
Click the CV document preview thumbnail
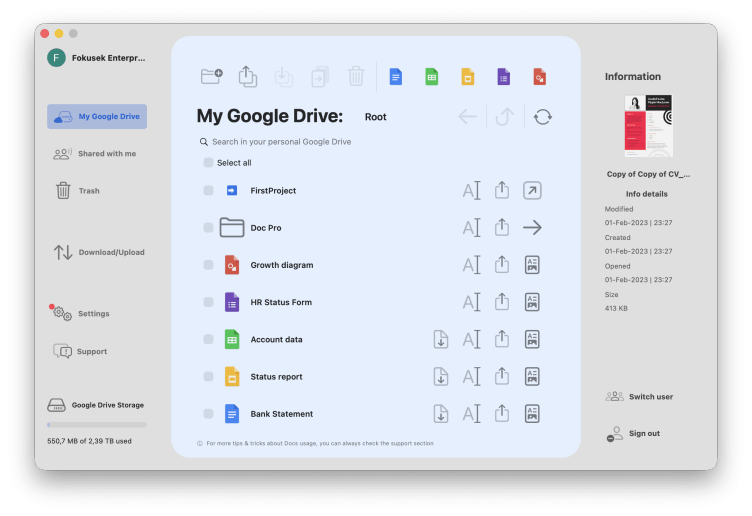click(648, 126)
